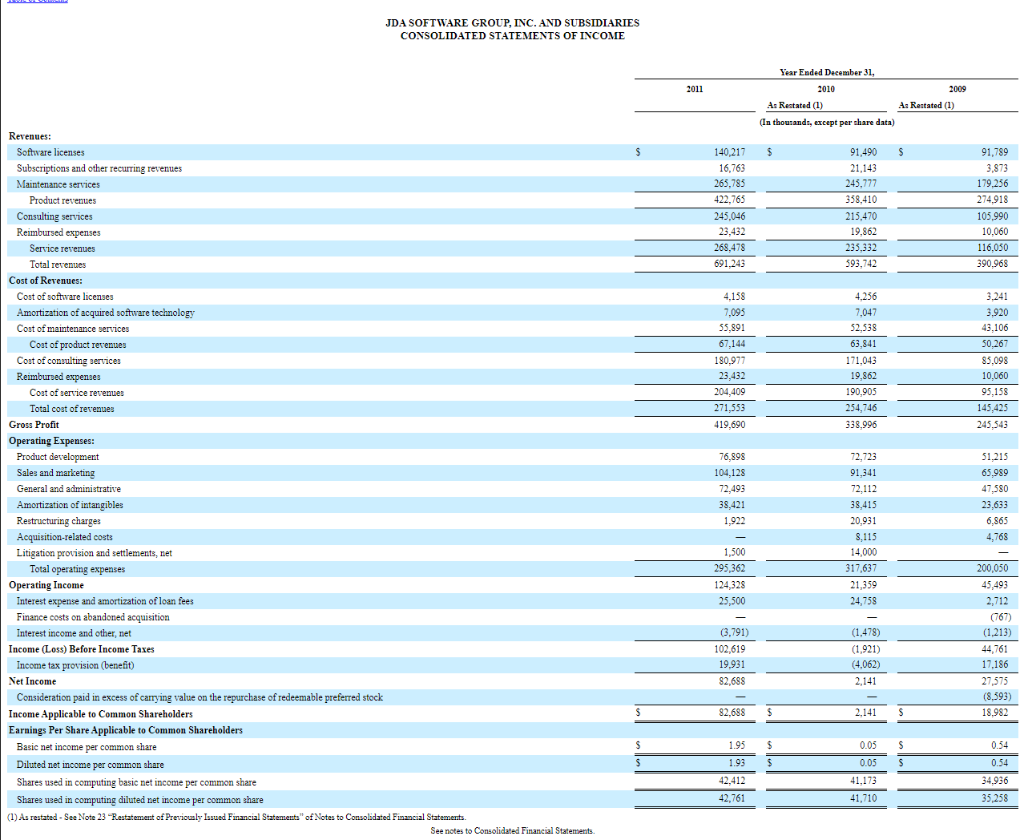The image size is (1024, 840).
Task: Click the 'Interest income and other, net' label
Action: [x=74, y=633]
